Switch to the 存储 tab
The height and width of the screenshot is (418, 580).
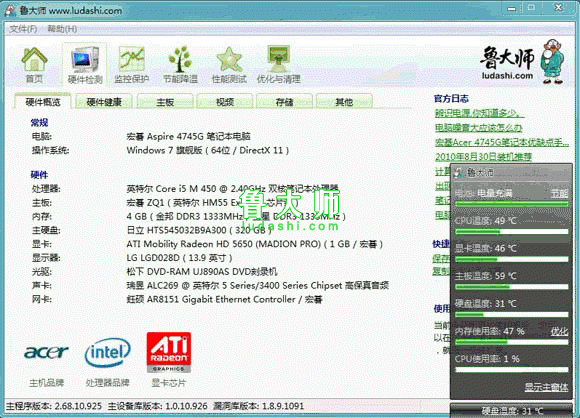coord(284,102)
